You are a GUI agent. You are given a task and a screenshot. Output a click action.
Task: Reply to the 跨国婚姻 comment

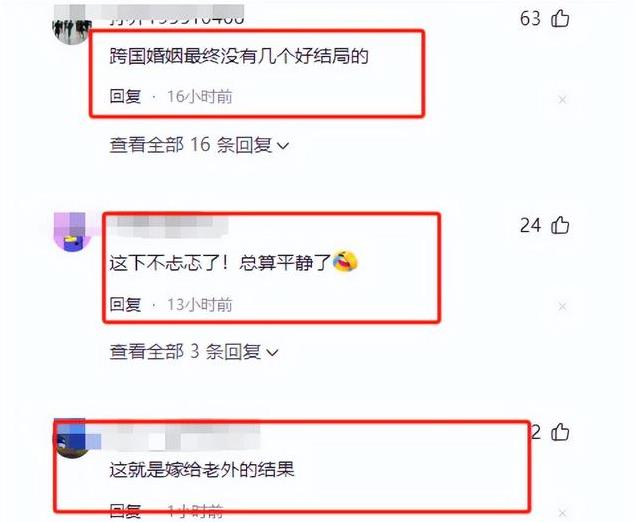pyautogui.click(x=125, y=97)
